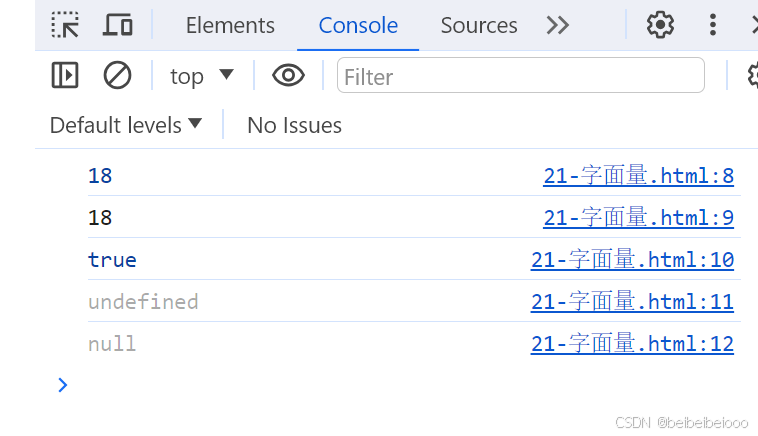The height and width of the screenshot is (436, 758).
Task: Clear the console with the ban icon
Action: 117,75
